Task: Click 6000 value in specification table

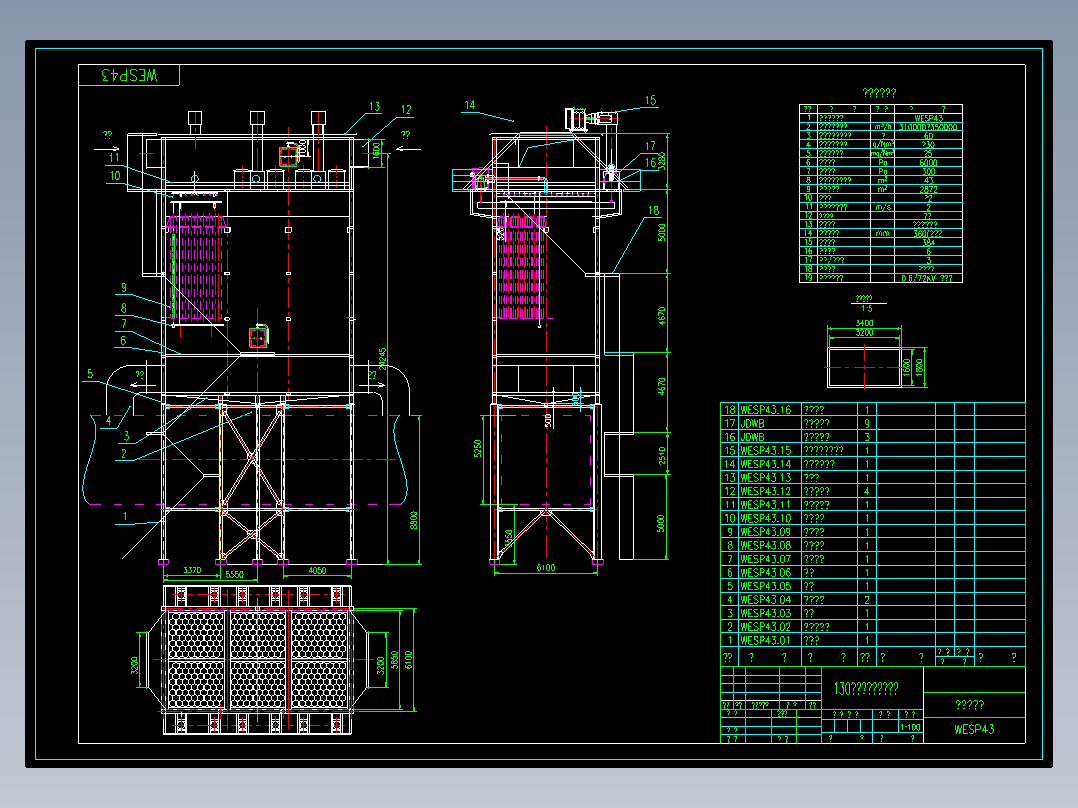Action: 928,162
